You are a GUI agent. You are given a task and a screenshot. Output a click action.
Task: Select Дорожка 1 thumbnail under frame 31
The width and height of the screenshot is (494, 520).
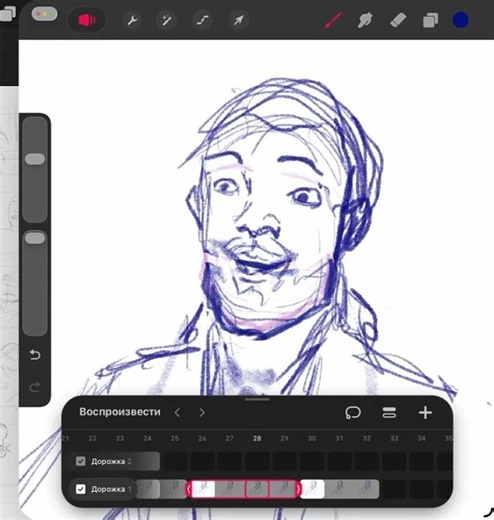[x=338, y=489]
